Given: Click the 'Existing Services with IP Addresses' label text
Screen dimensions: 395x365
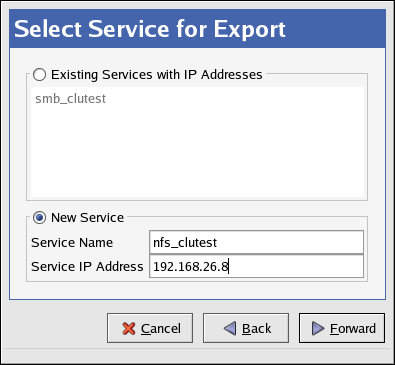Looking at the screenshot, I should (x=157, y=75).
